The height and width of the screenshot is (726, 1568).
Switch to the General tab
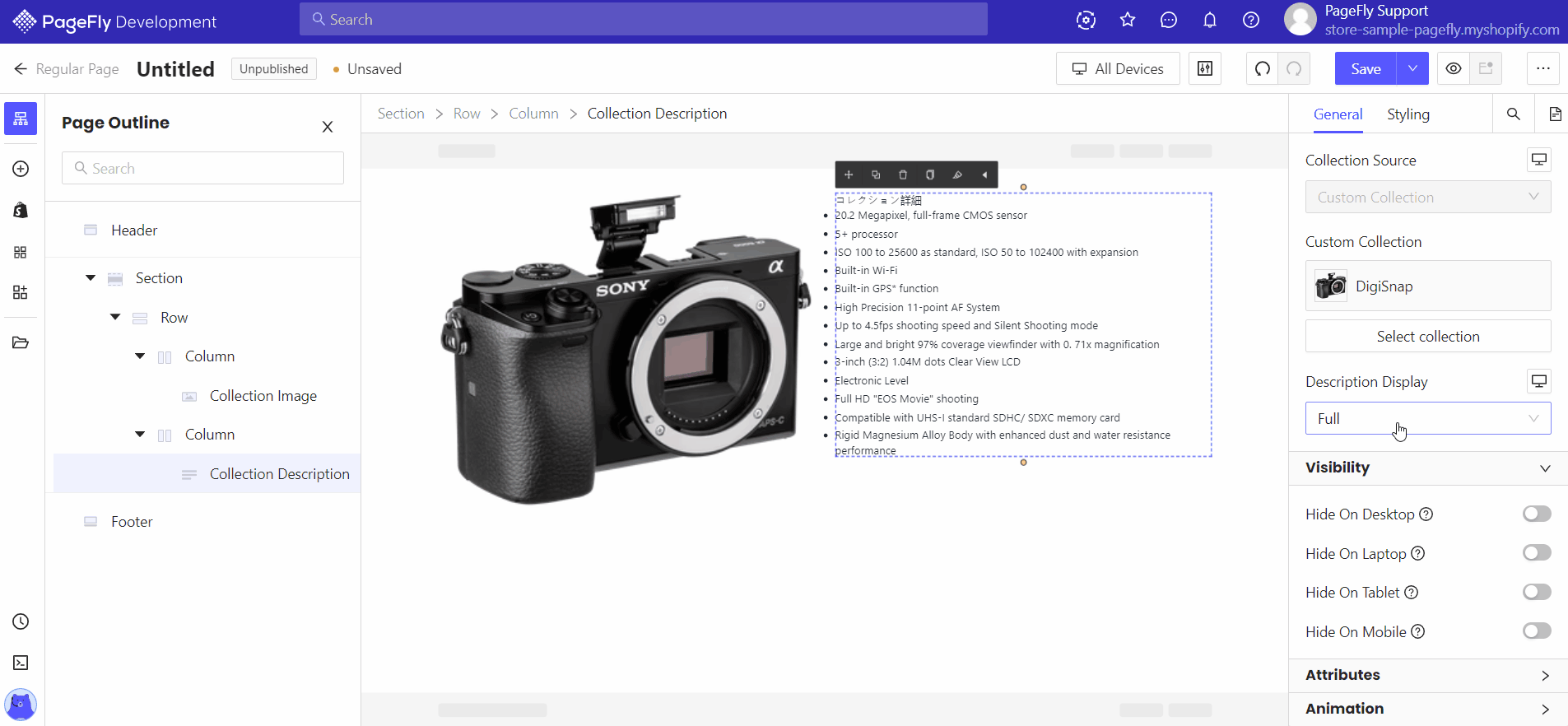(x=1338, y=114)
